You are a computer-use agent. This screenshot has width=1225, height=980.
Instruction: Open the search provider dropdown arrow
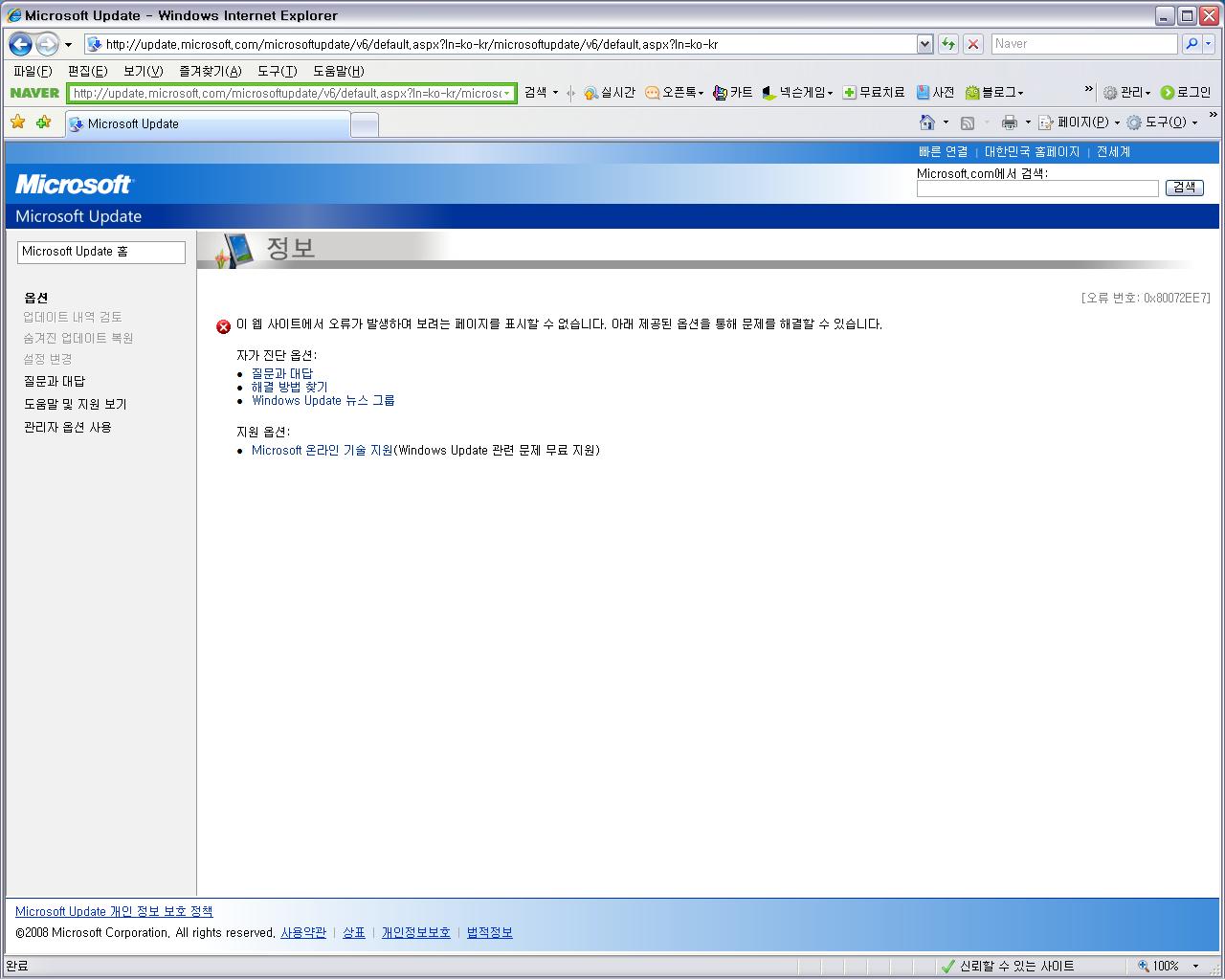(x=1208, y=44)
